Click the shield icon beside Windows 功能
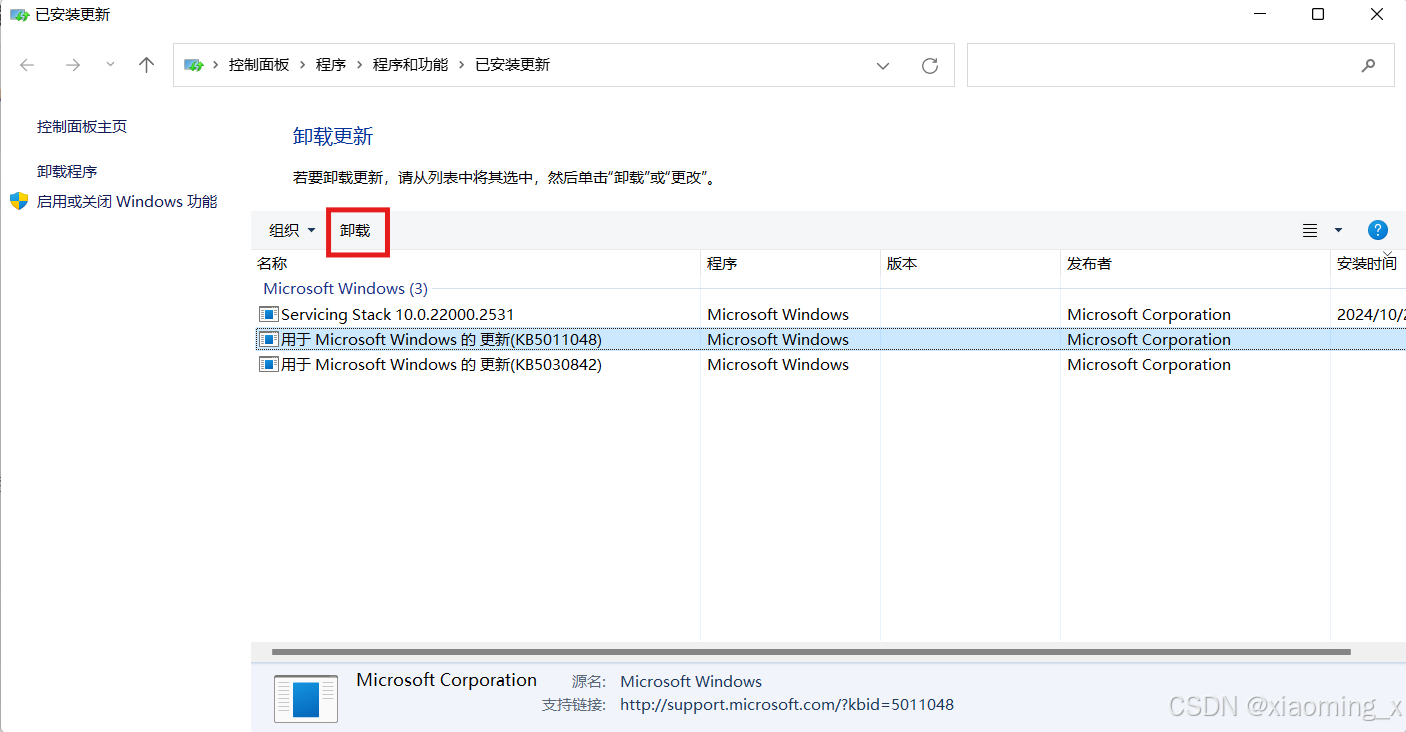Image resolution: width=1406 pixels, height=732 pixels. (x=19, y=201)
